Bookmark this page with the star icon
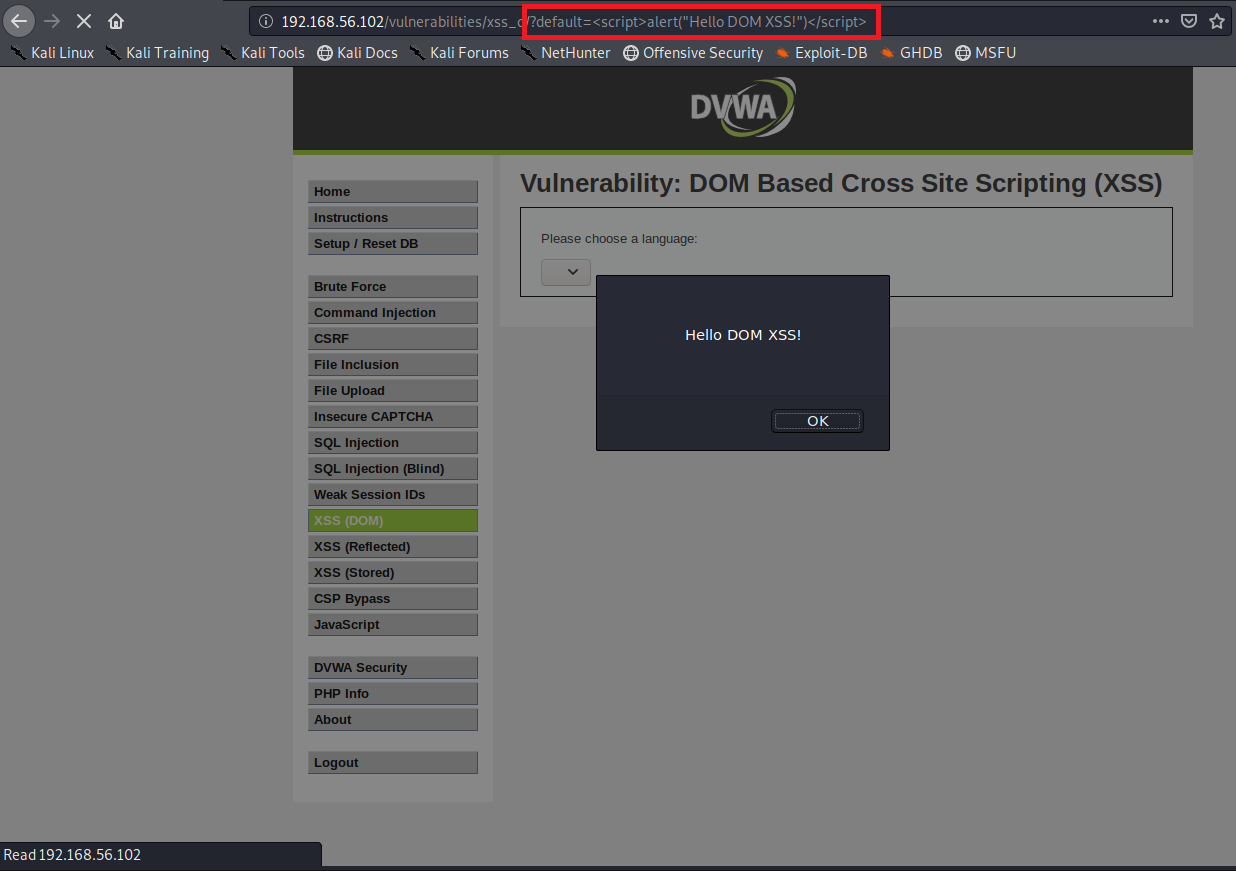Image resolution: width=1236 pixels, height=871 pixels. 1217,21
